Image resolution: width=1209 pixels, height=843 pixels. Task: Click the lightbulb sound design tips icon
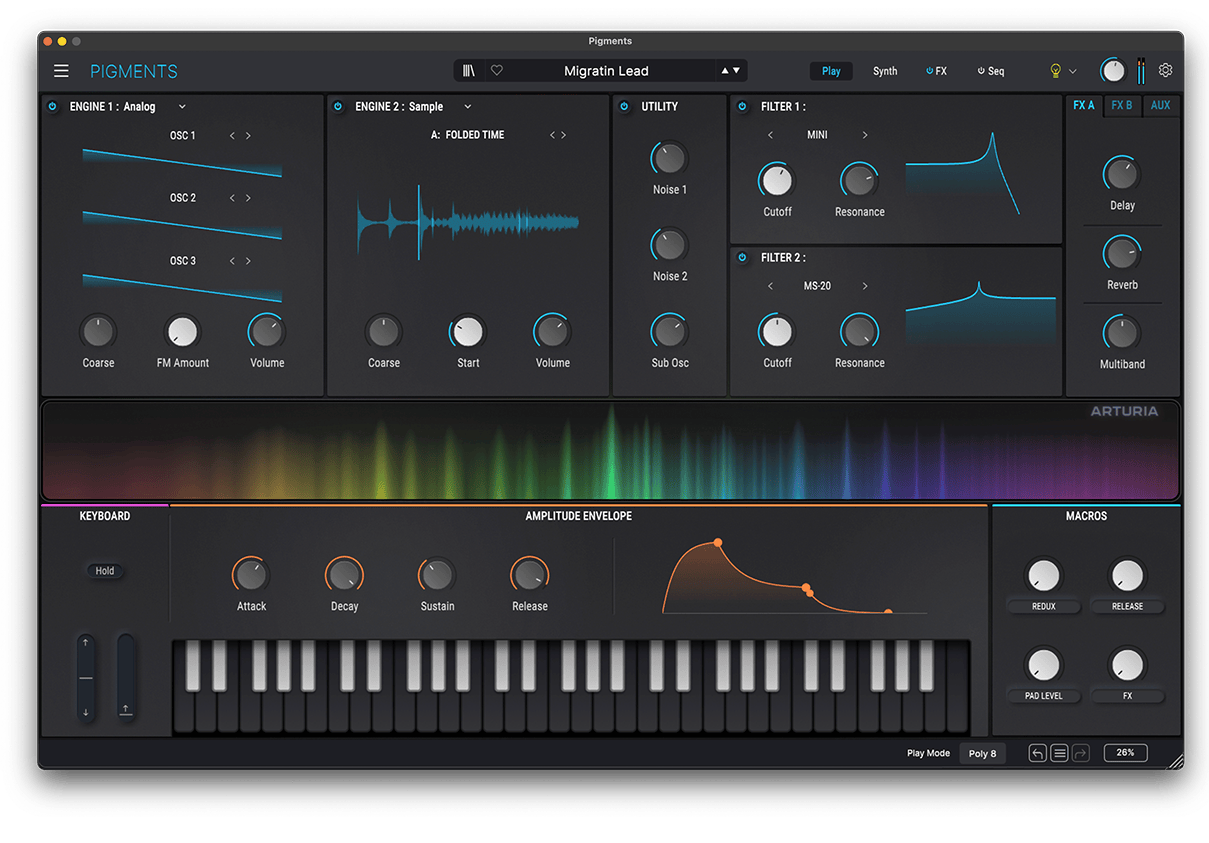tap(1054, 71)
